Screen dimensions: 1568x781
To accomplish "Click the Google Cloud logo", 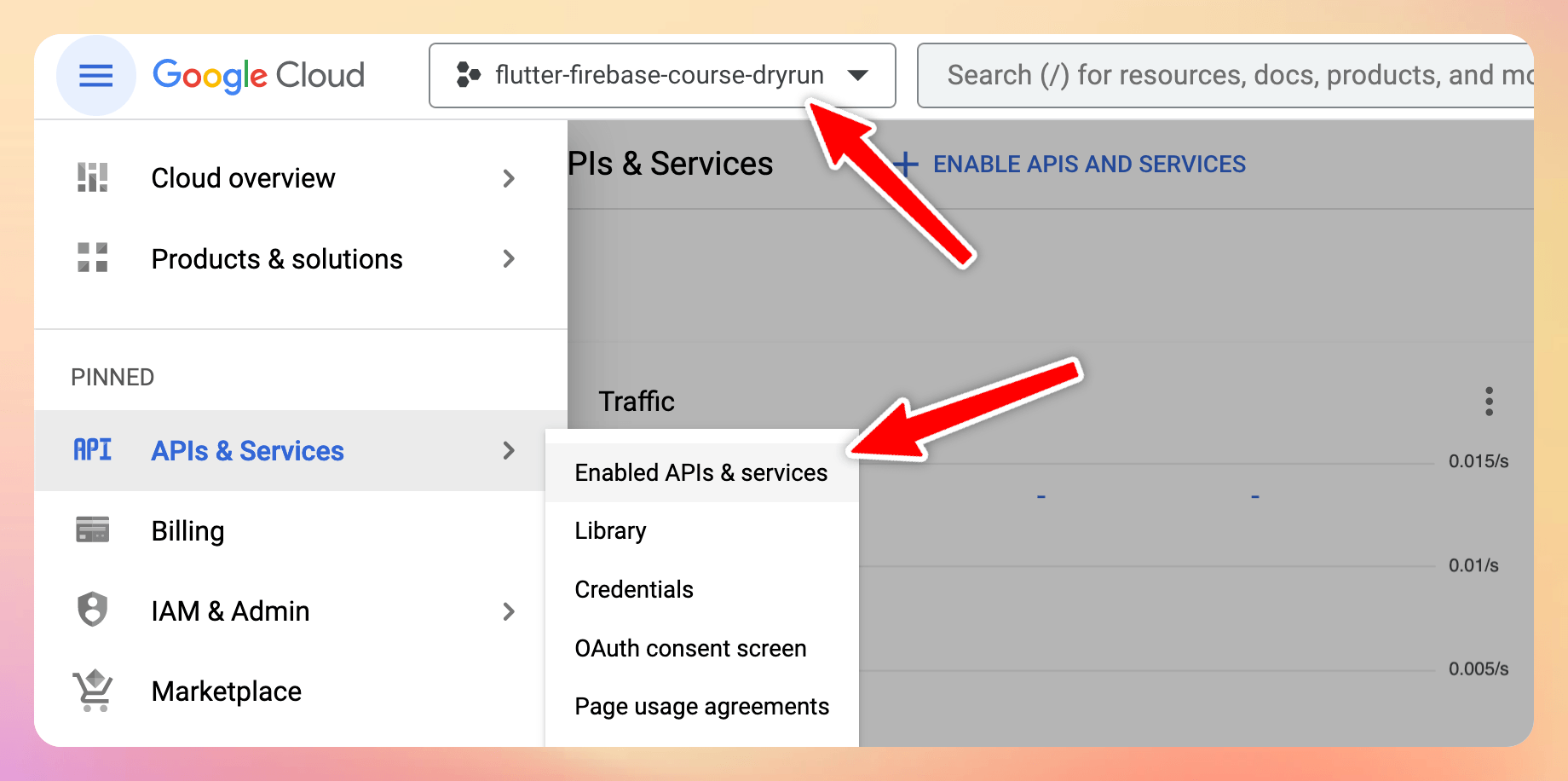I will 258,76.
